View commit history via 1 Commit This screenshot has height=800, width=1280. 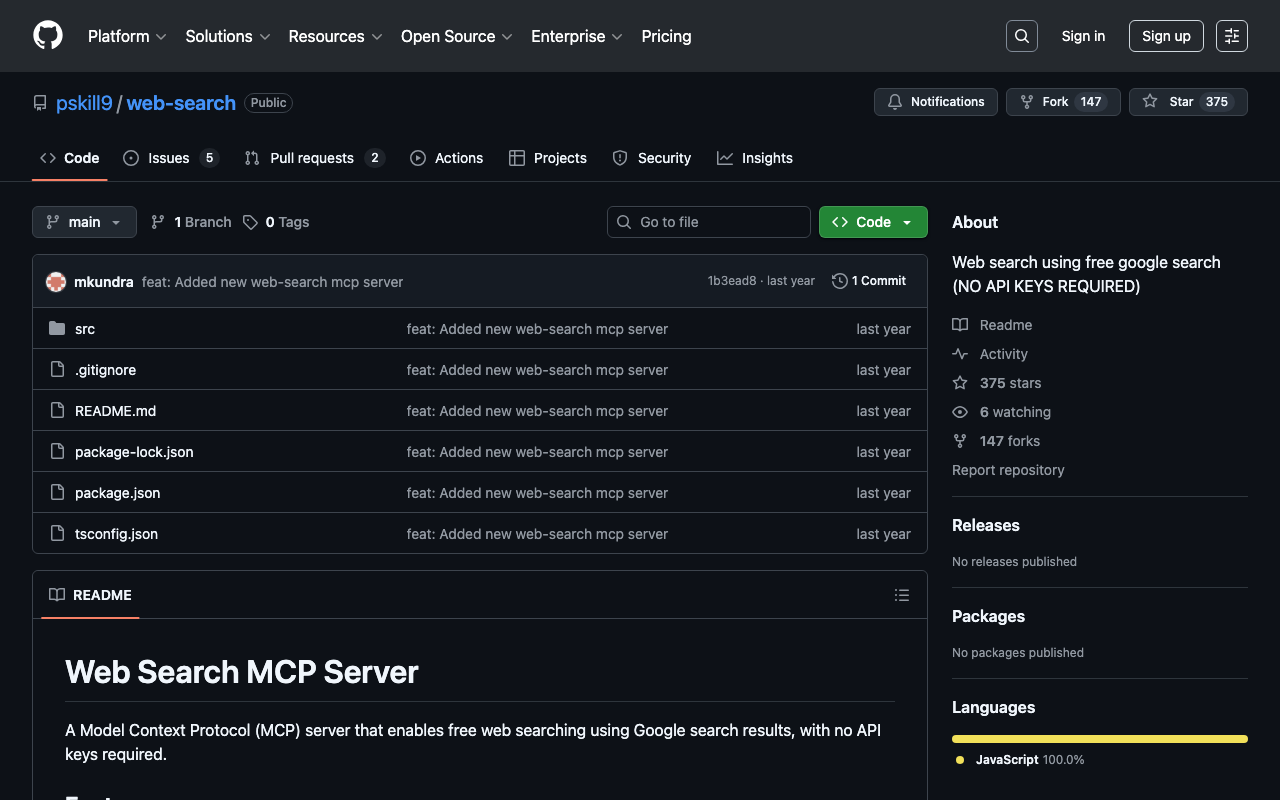(x=869, y=281)
